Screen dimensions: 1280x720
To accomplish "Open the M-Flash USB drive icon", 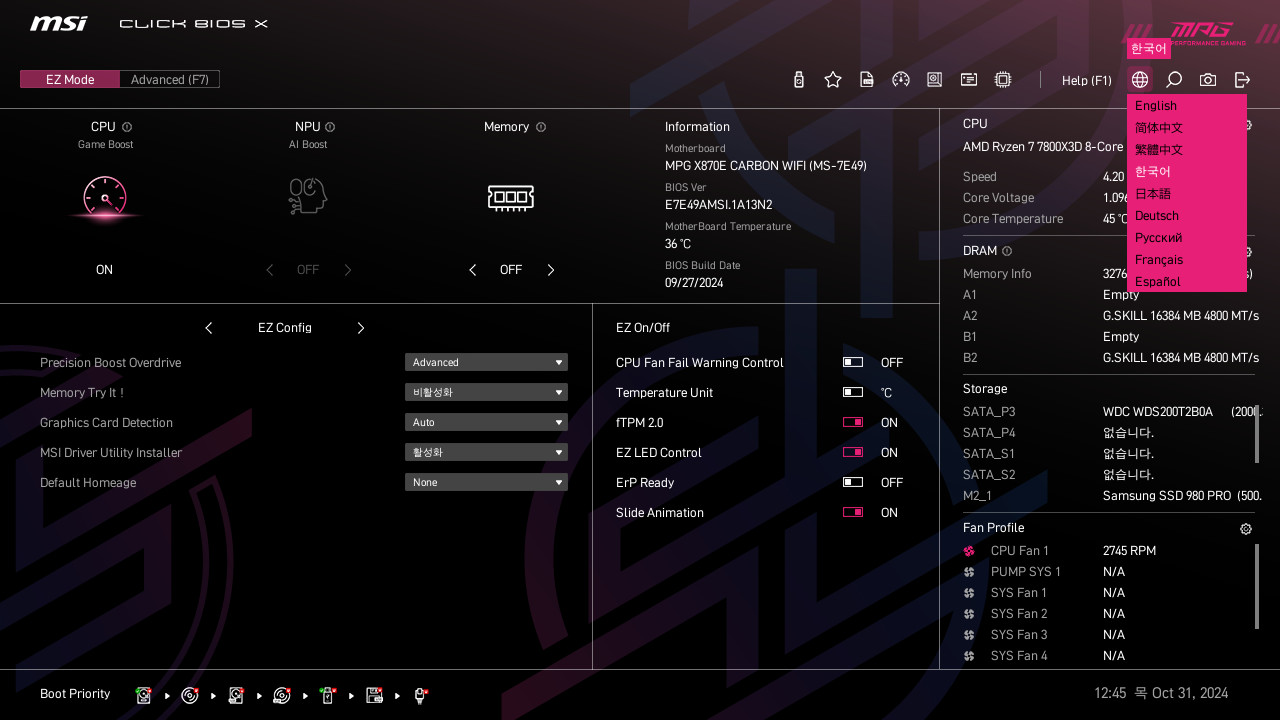I will pos(798,80).
